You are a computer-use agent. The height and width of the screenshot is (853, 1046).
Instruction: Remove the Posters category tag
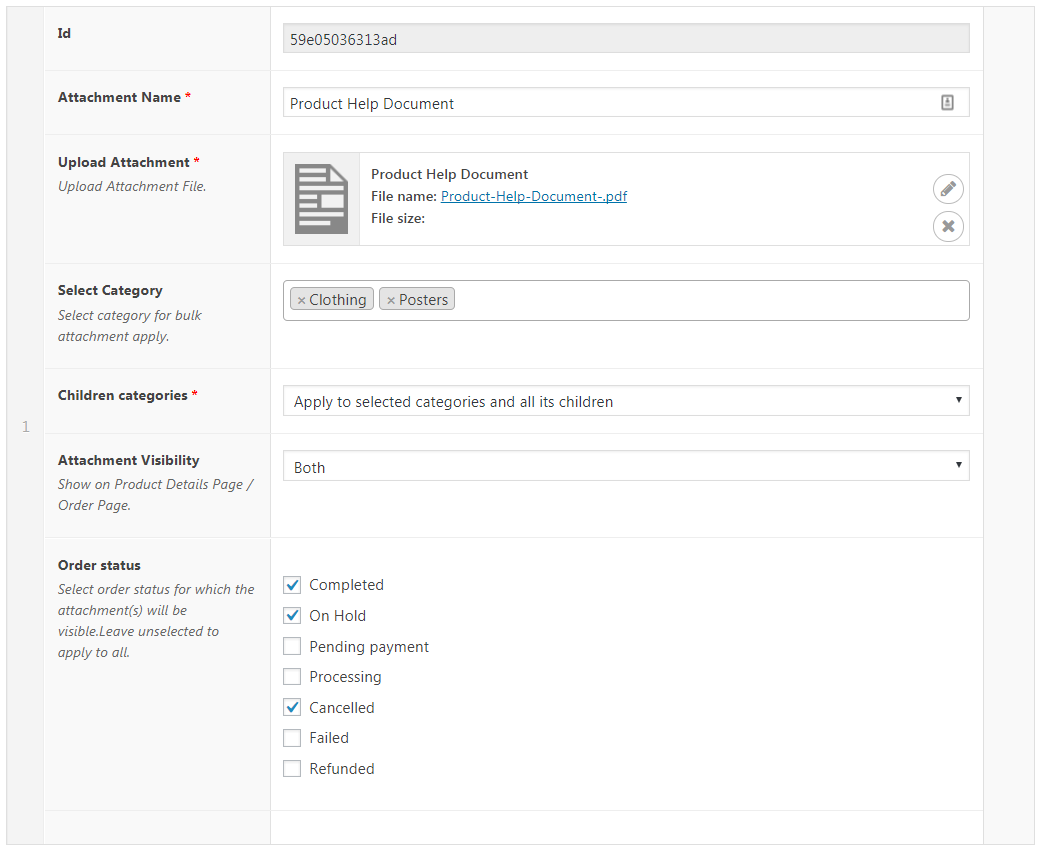(x=391, y=301)
